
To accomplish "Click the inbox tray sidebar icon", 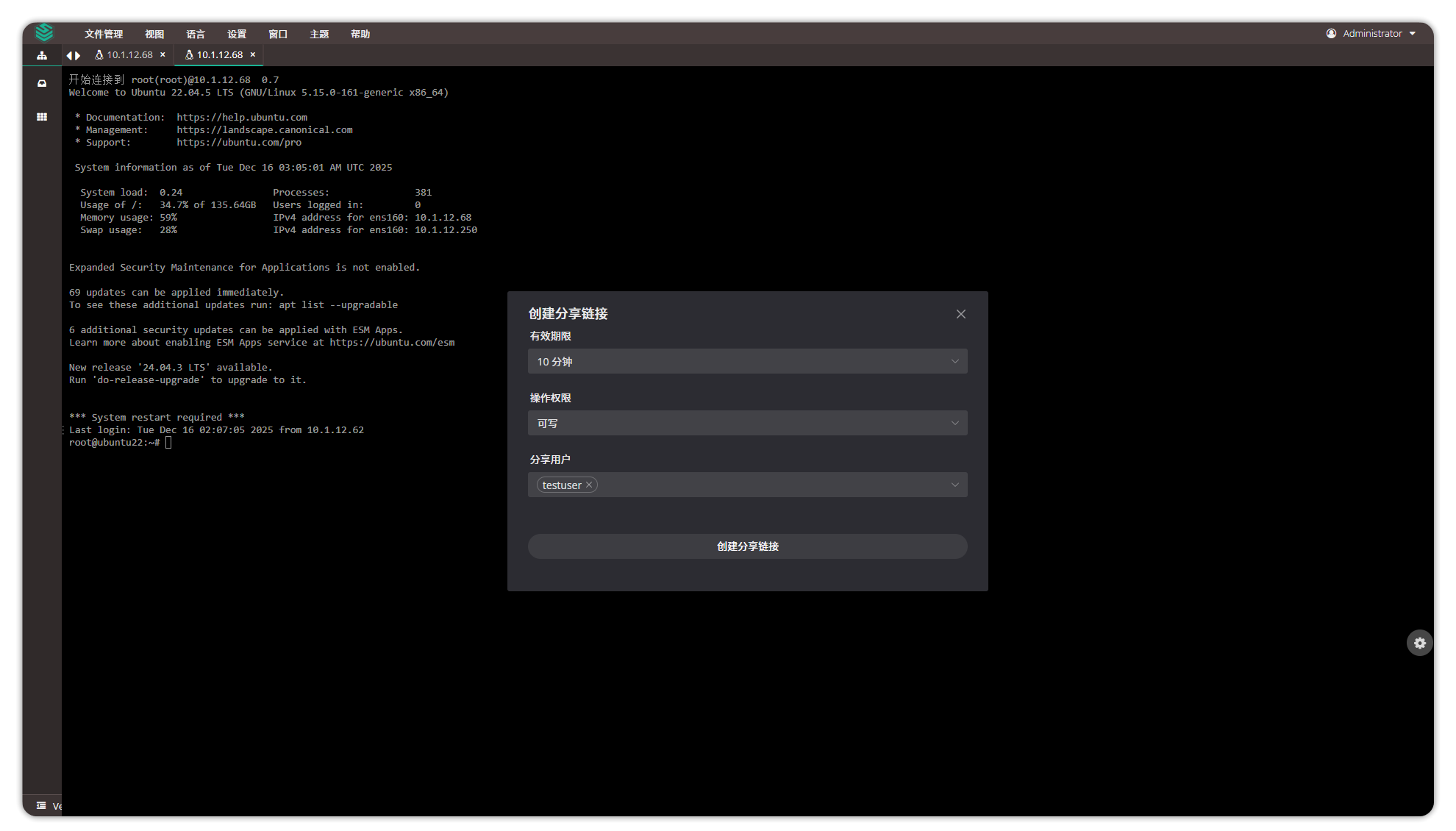I will coord(42,84).
